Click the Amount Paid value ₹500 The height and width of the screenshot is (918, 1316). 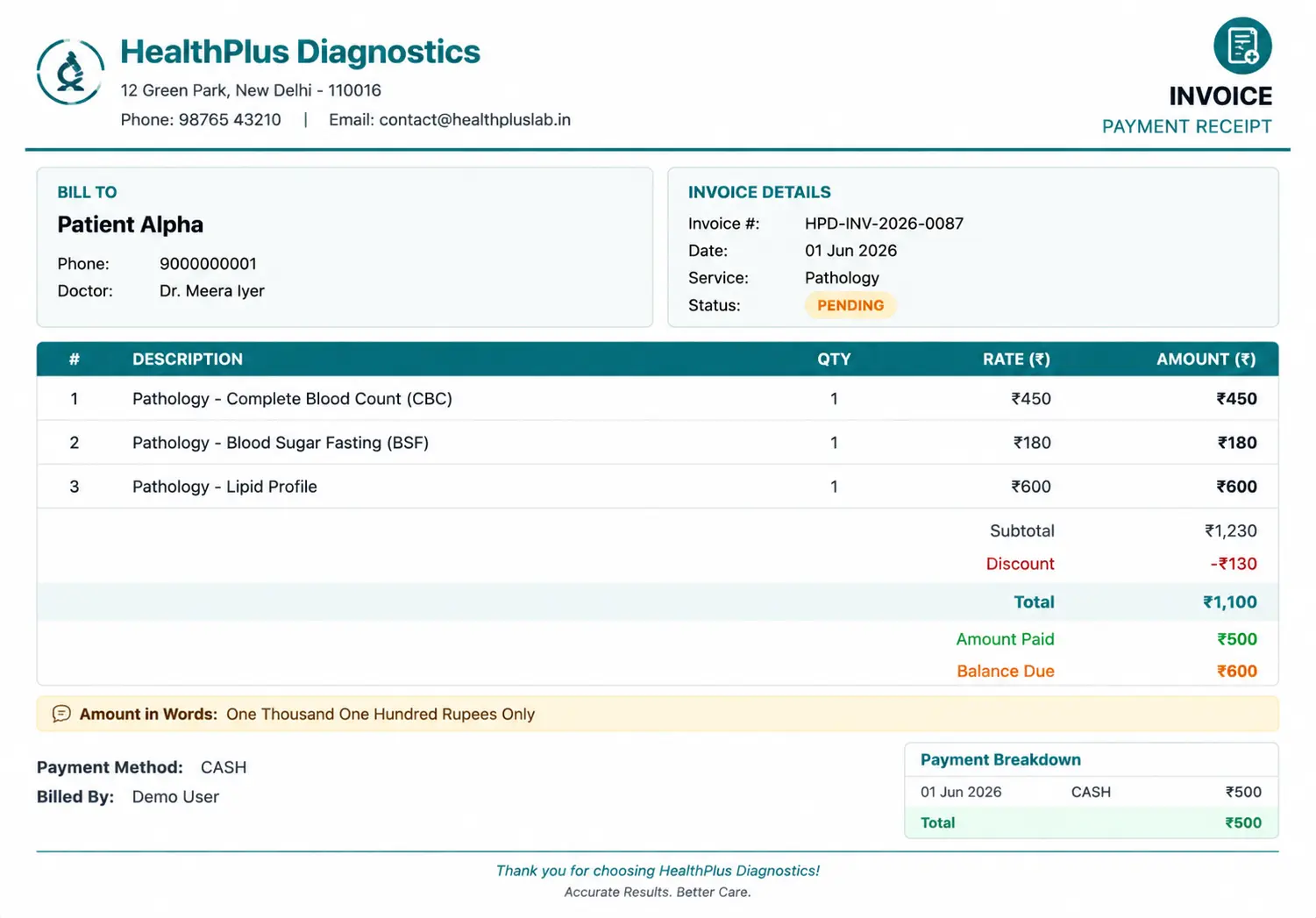coord(1237,639)
